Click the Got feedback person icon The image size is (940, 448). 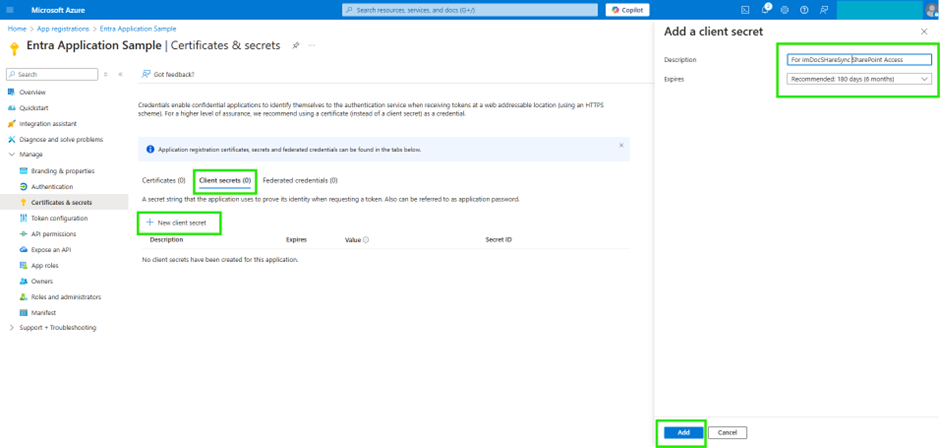click(146, 74)
